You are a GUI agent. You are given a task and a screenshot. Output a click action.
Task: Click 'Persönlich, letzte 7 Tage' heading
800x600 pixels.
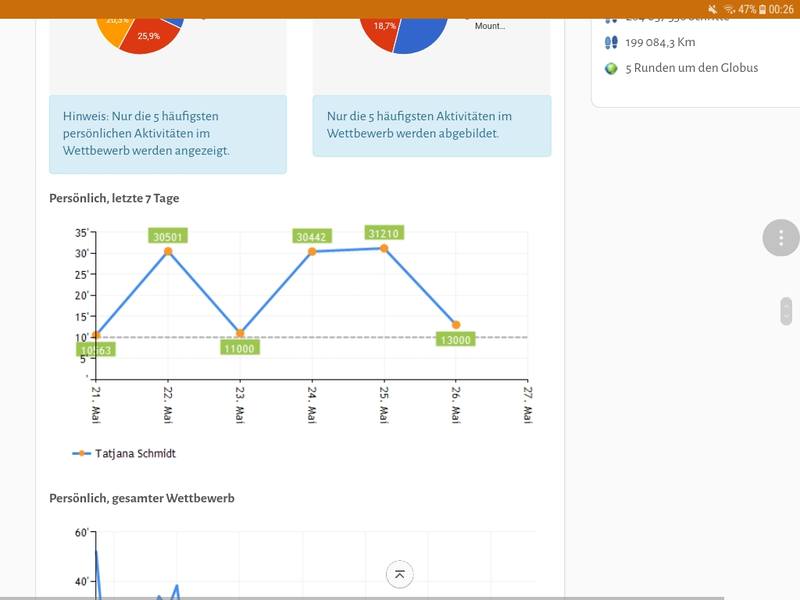click(x=114, y=198)
